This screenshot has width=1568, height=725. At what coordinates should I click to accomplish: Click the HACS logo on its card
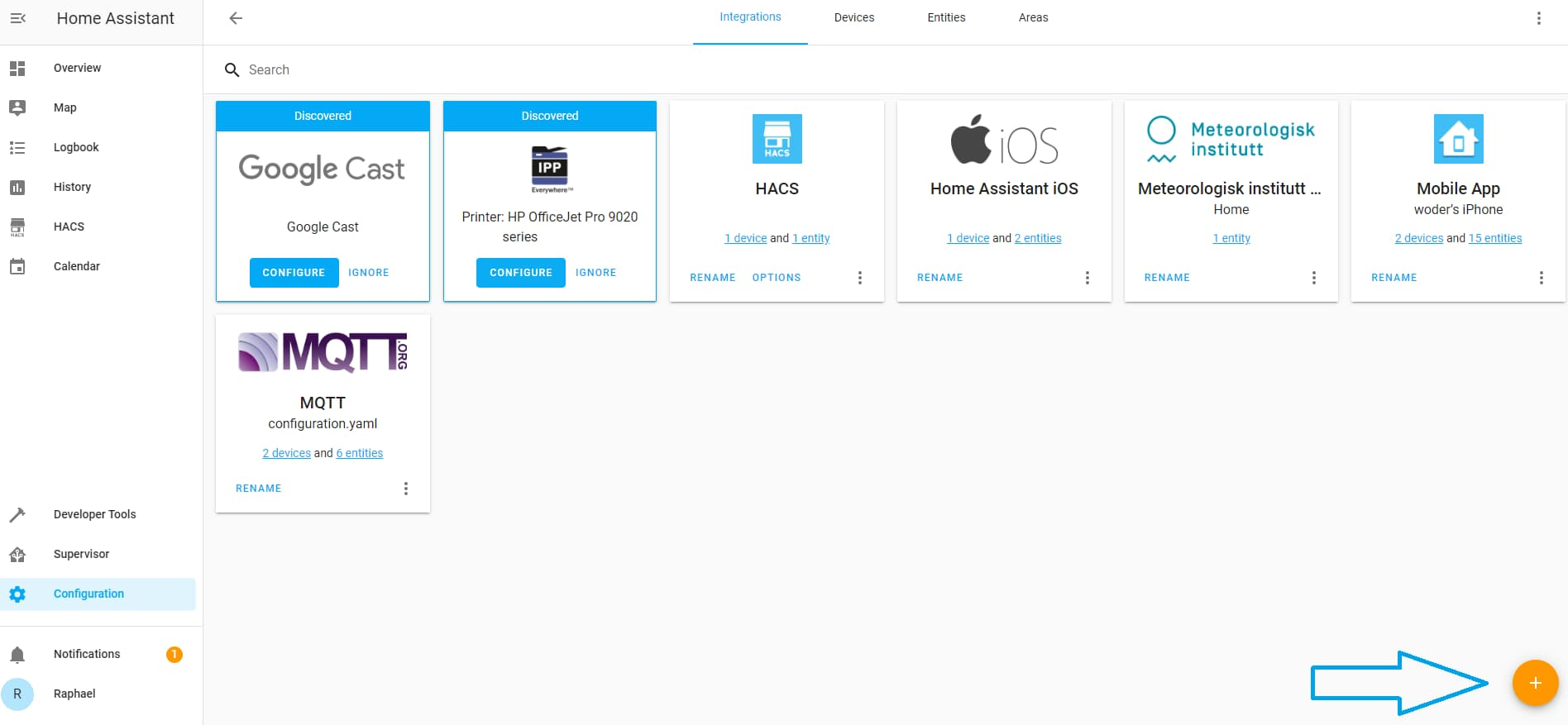(x=777, y=139)
